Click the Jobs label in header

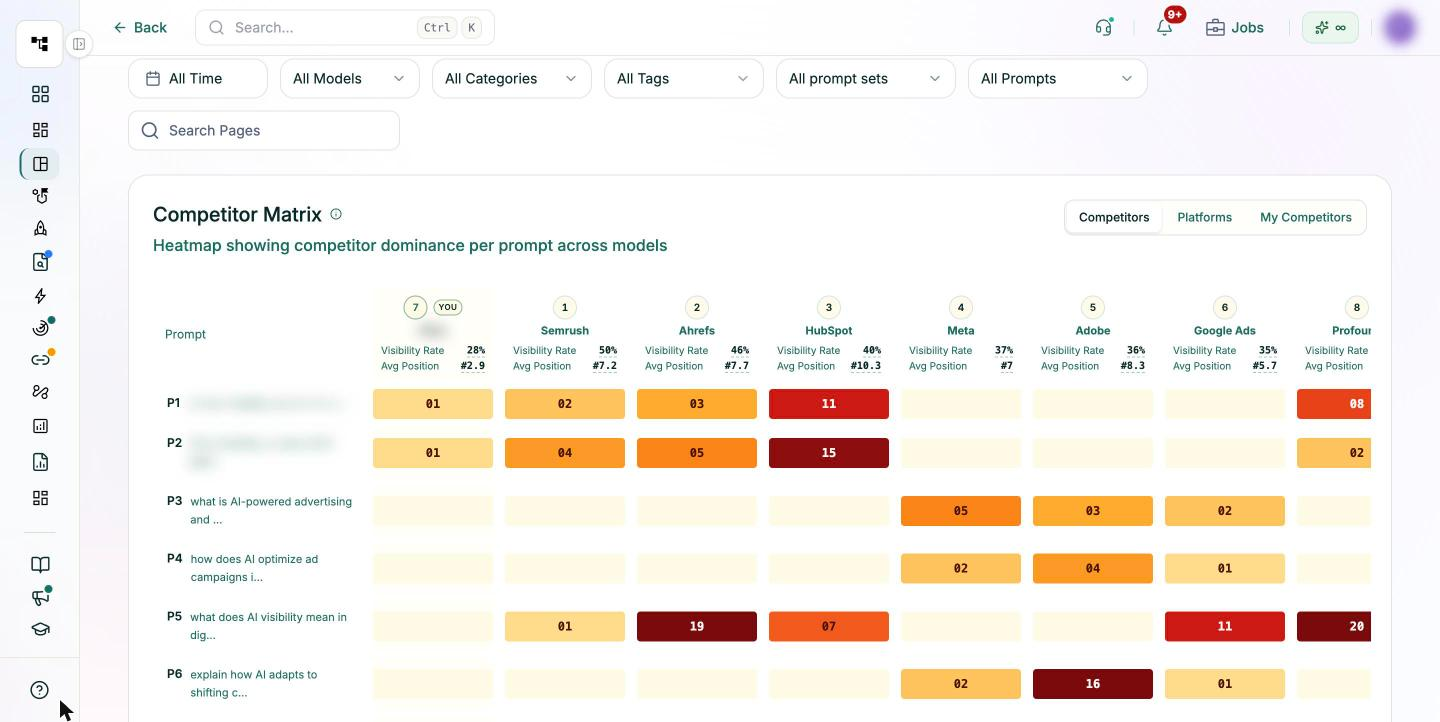coord(1247,28)
